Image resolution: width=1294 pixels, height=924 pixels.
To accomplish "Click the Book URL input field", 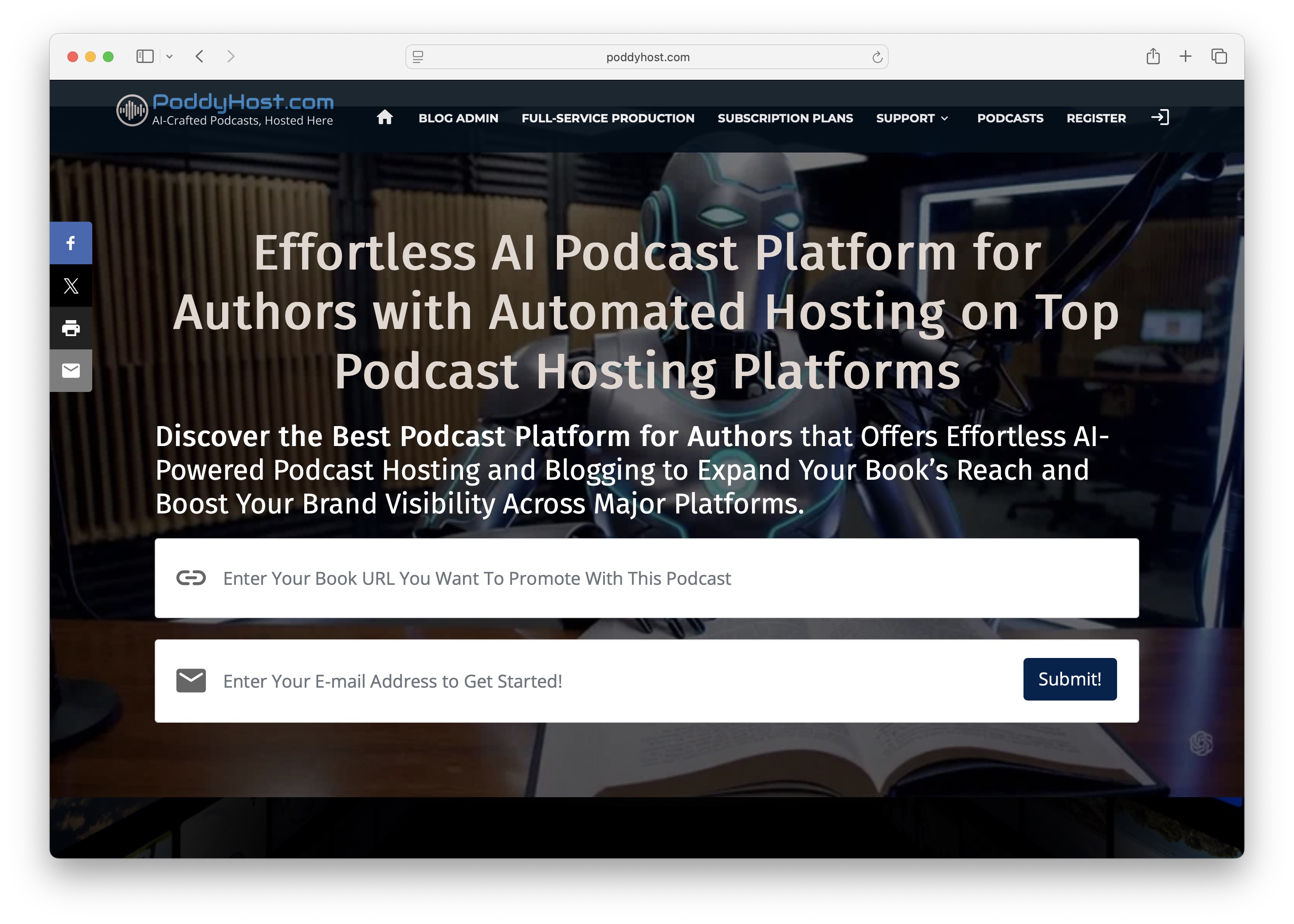I will coord(647,578).
